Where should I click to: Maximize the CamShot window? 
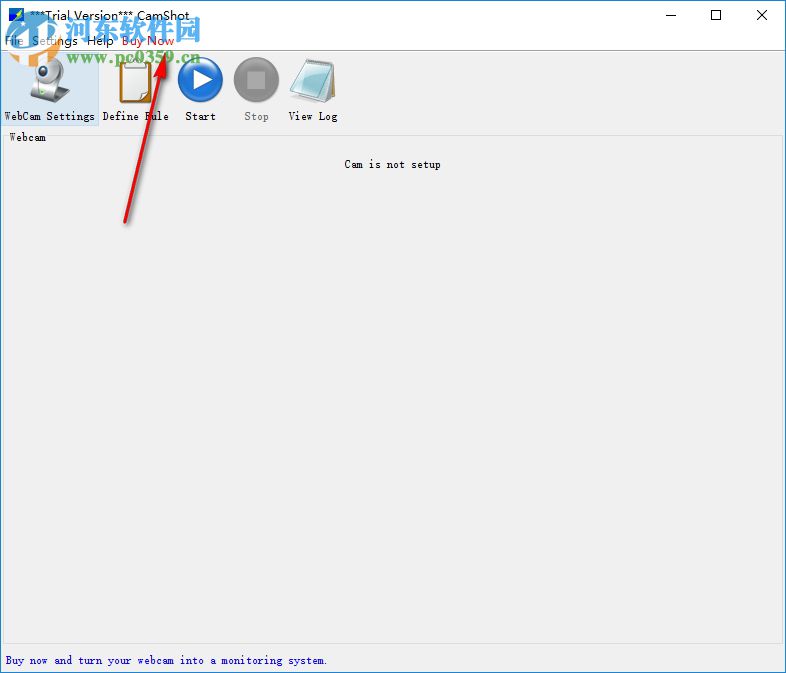tap(716, 15)
